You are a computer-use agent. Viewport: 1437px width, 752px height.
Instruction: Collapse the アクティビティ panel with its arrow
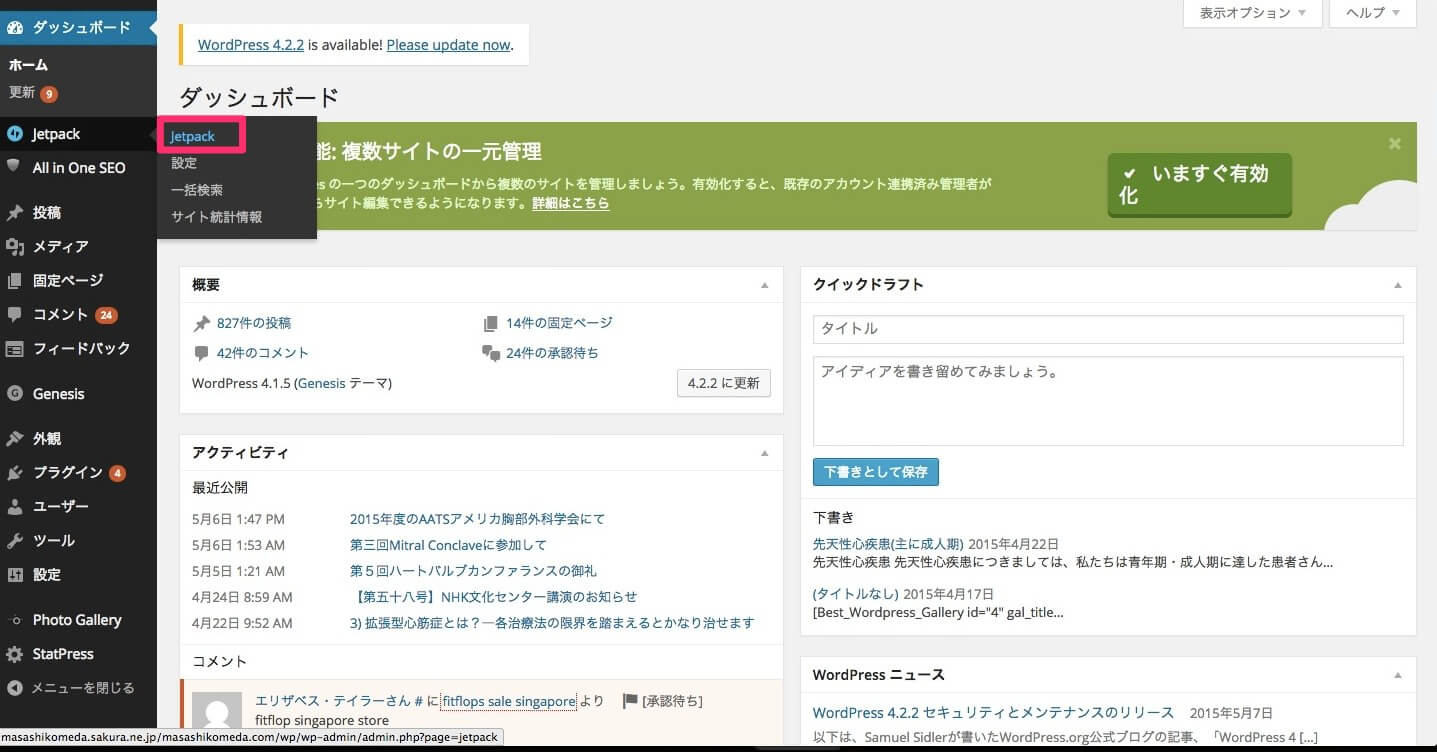(x=765, y=453)
